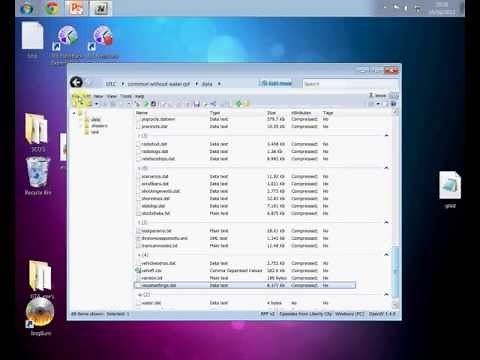
Task: Expand the dropdown arrow after DLC
Action: (122, 84)
